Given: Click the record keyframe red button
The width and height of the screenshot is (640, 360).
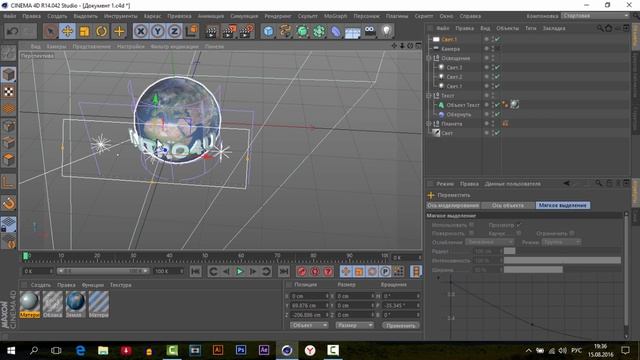Looking at the screenshot, I should point(302,271).
